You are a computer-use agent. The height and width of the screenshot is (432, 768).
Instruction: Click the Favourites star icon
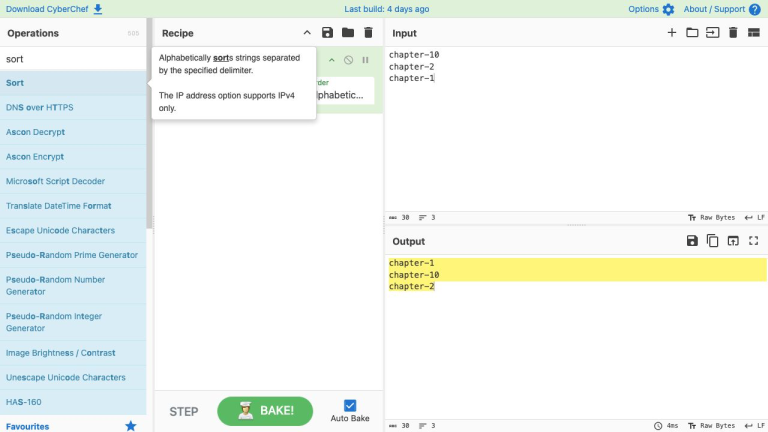tap(130, 426)
